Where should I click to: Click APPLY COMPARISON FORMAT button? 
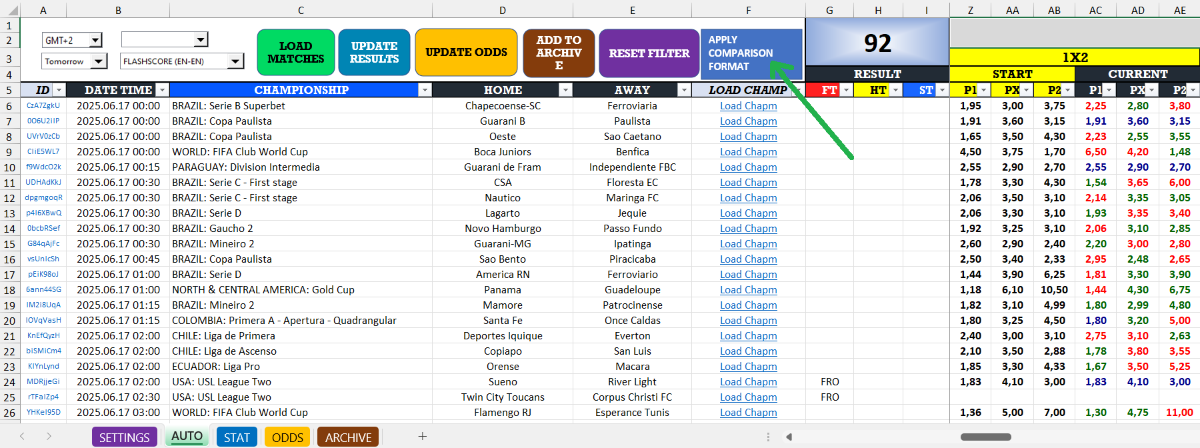[x=751, y=53]
